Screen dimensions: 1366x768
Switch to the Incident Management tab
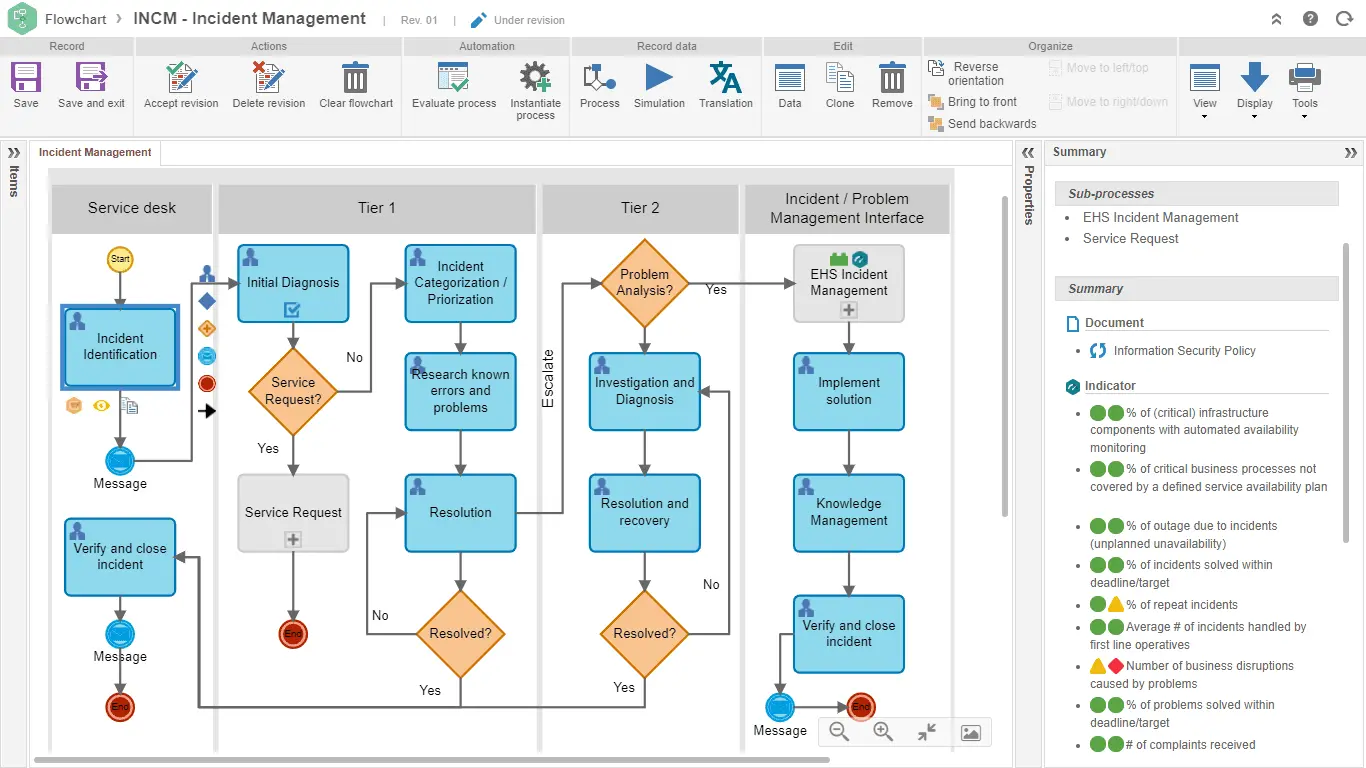95,153
